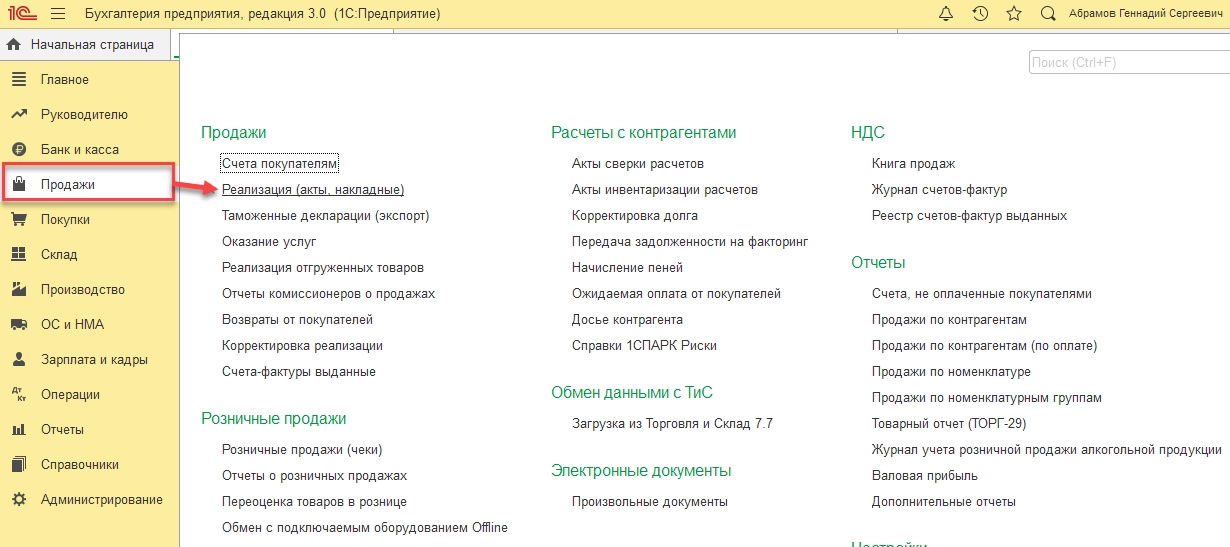Open Реализация (акты, накладные)
Screen dimensions: 1230x547
tap(313, 189)
